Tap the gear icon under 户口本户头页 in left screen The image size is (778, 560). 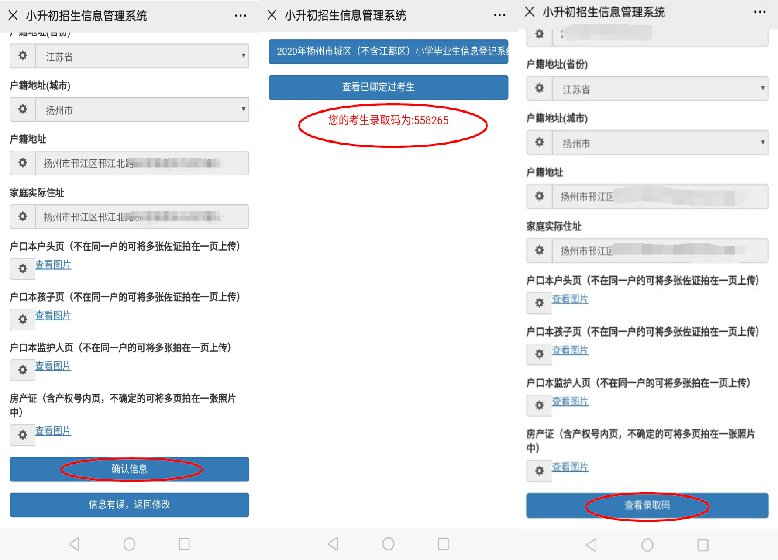[x=22, y=267]
